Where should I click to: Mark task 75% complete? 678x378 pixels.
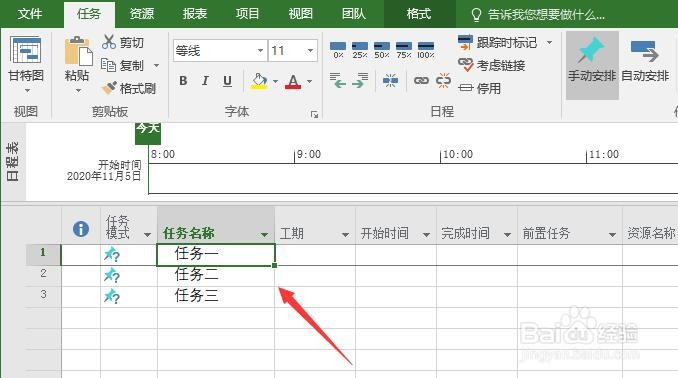pos(404,50)
